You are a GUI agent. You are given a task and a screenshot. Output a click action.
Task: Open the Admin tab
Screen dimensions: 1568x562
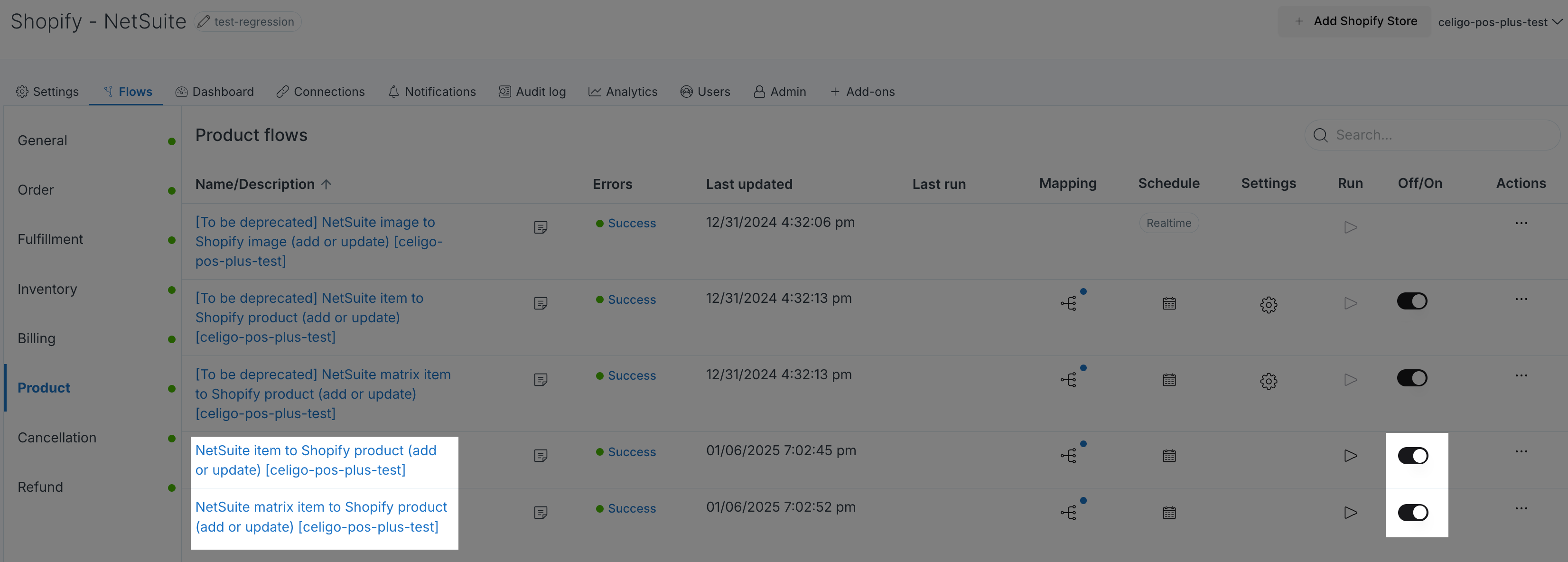click(x=780, y=92)
